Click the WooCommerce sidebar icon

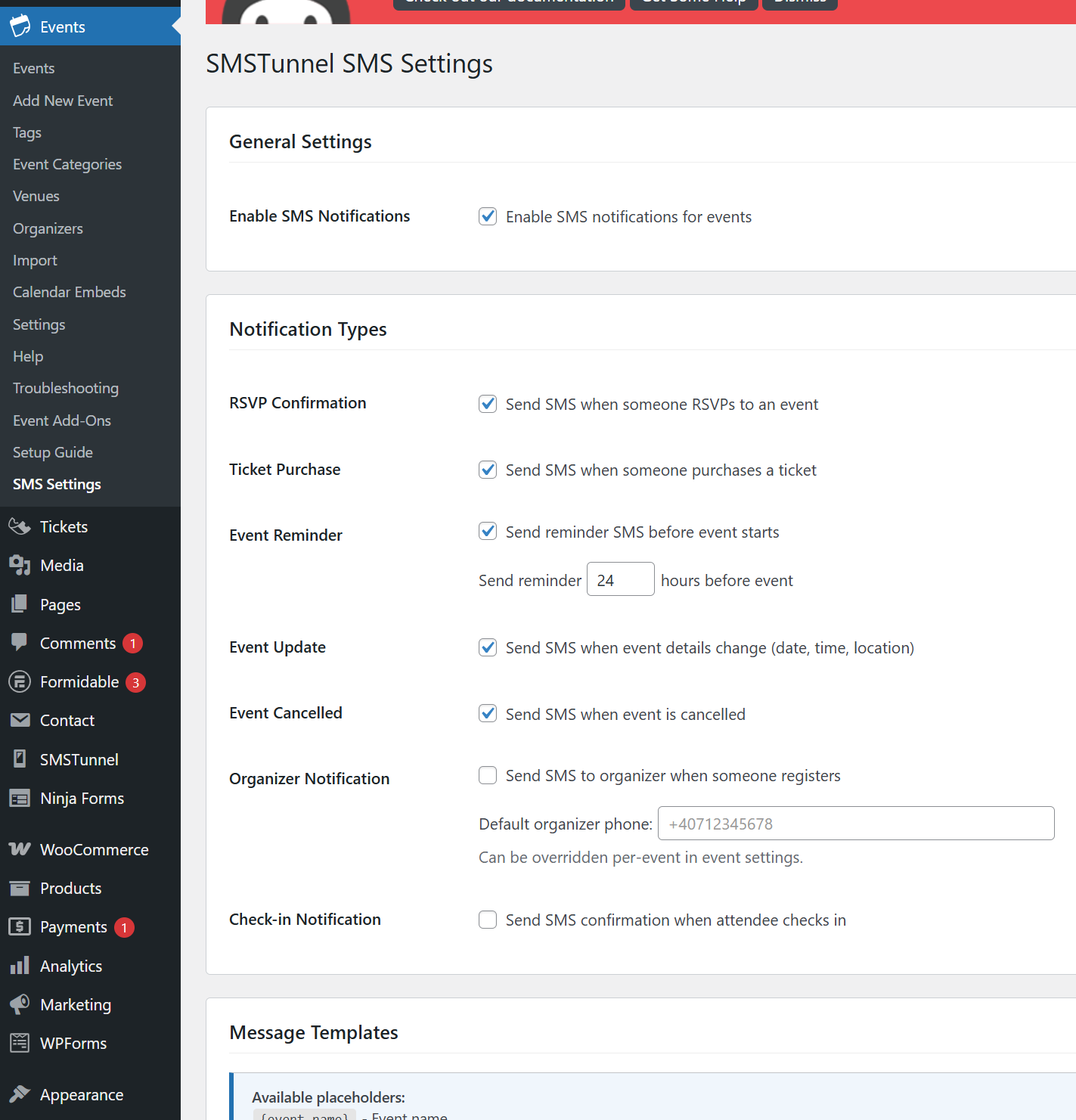point(20,849)
